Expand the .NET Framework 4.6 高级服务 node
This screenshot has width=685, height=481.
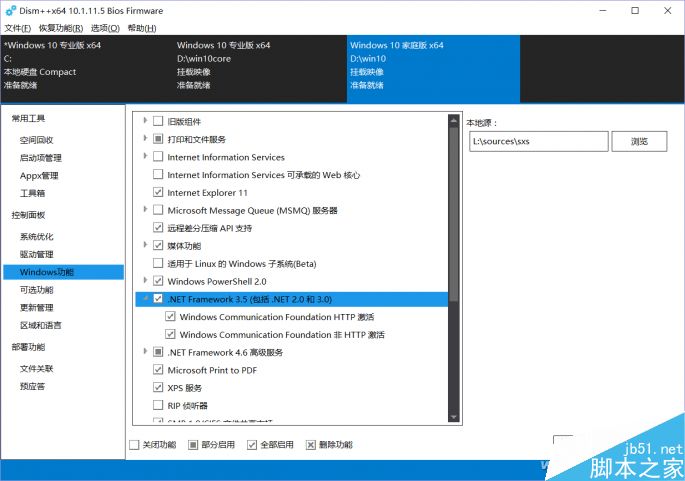[x=145, y=351]
